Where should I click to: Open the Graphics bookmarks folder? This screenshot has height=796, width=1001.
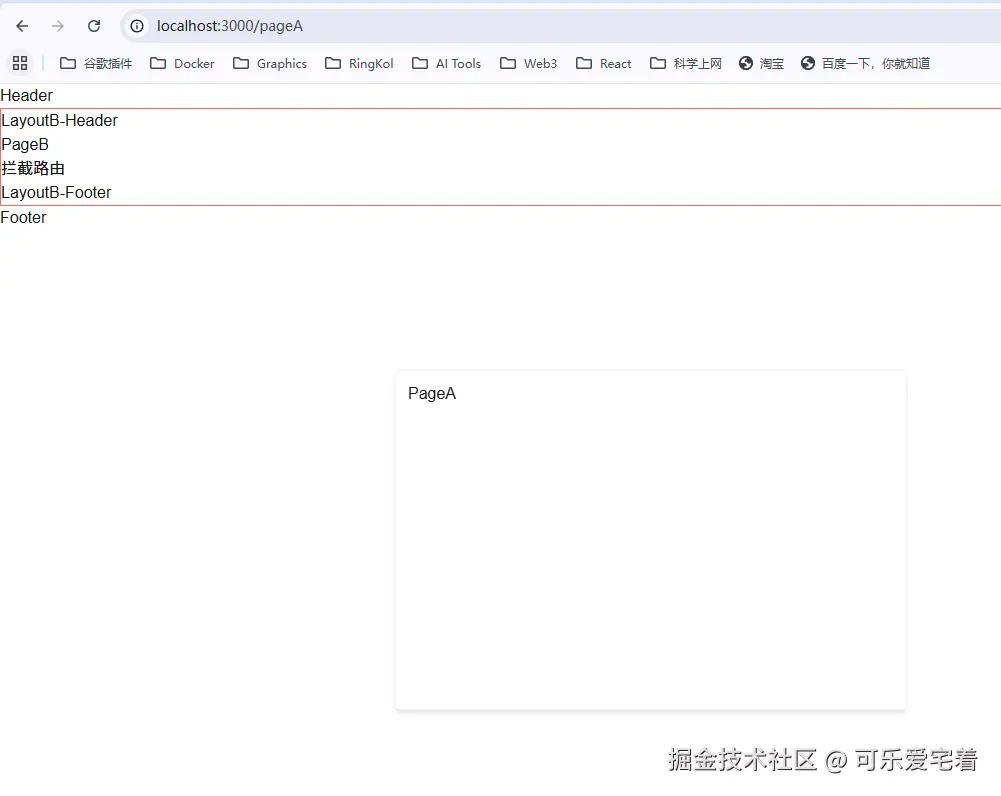pos(270,62)
